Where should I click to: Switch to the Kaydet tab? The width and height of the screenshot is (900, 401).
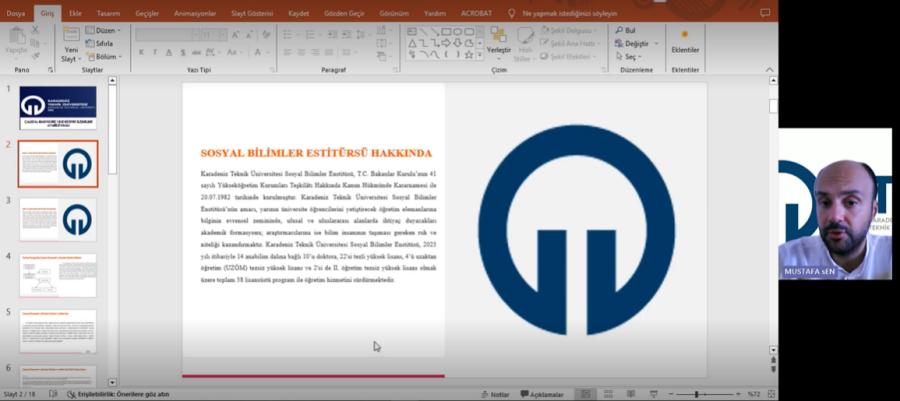click(x=298, y=13)
